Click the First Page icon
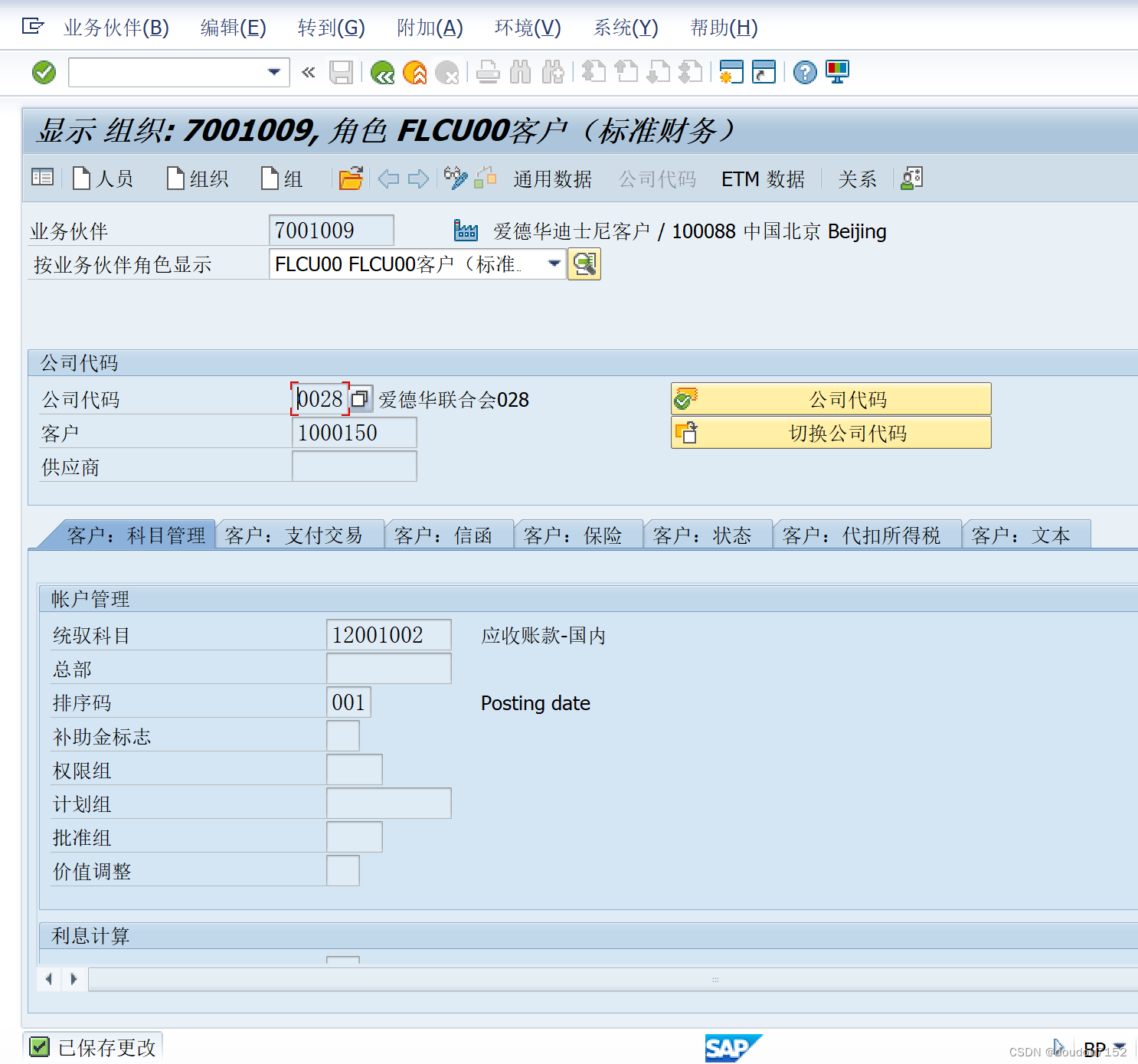1138x1064 pixels. 594,73
